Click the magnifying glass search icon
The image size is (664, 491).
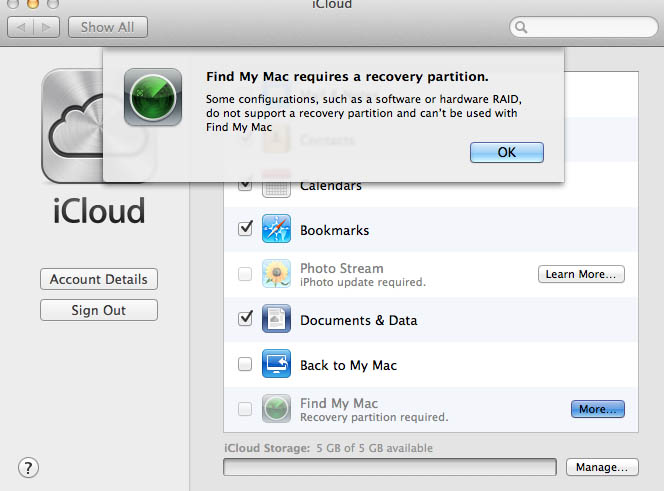click(521, 27)
